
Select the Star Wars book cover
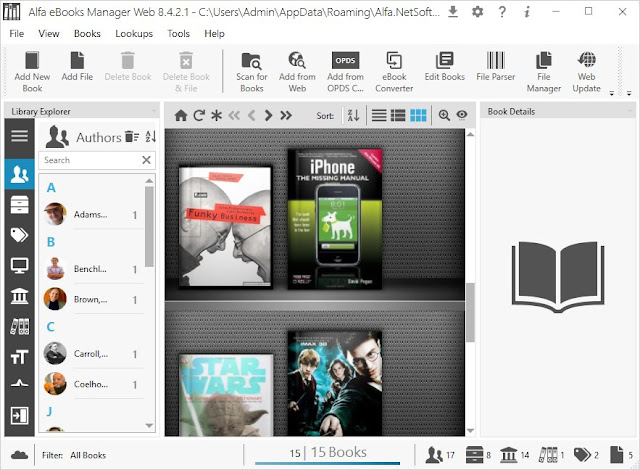click(226, 395)
